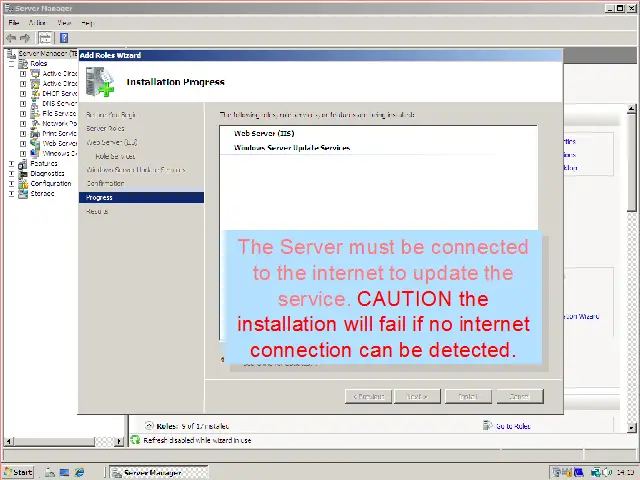
Task: Expand the DHCP Server tree node
Action: tap(23, 93)
